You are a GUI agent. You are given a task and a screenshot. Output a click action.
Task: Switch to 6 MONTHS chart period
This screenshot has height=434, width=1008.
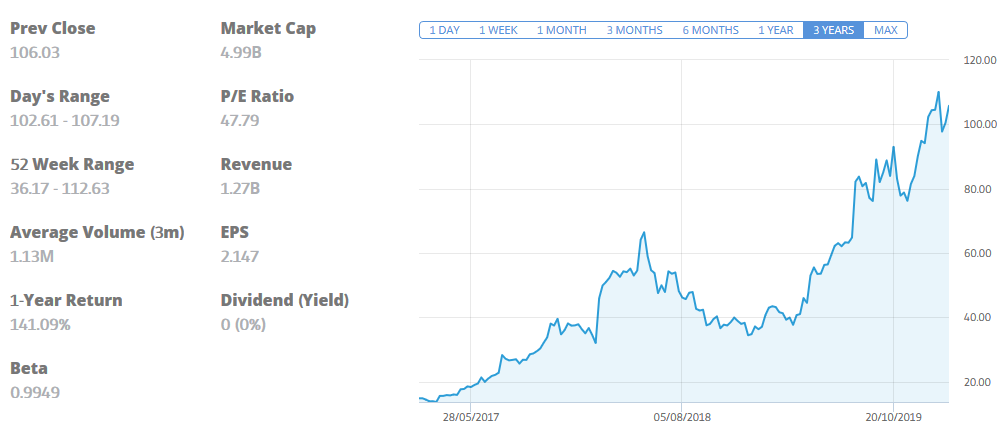coord(710,30)
